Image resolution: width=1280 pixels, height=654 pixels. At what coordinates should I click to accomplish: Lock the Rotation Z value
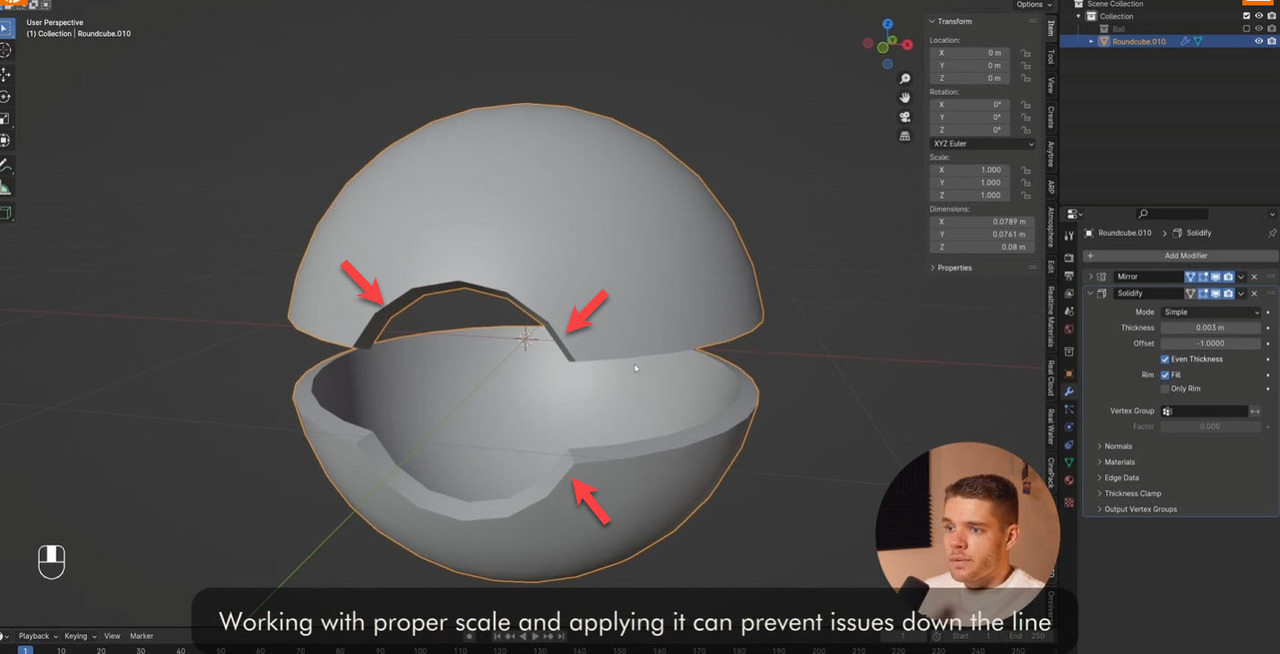pos(1026,130)
